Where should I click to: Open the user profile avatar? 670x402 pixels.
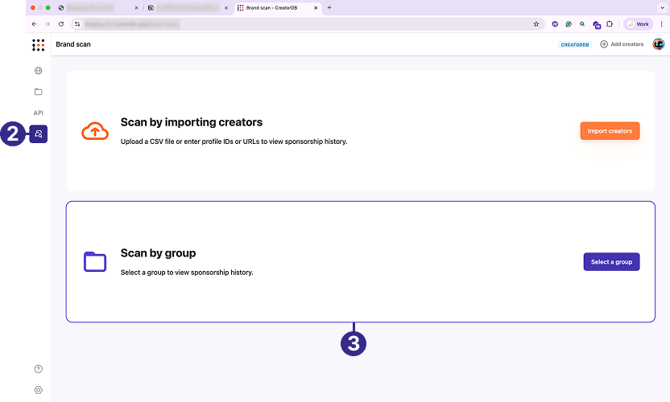pyautogui.click(x=659, y=44)
